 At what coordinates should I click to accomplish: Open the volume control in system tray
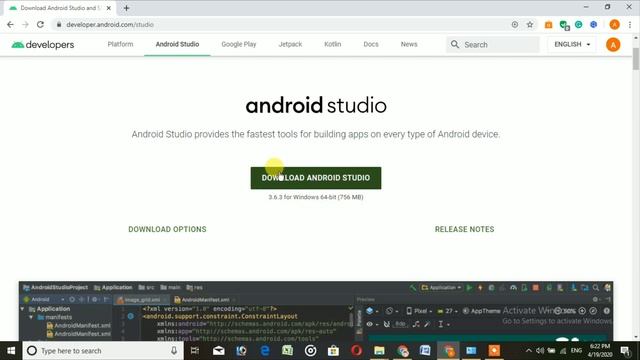point(540,351)
